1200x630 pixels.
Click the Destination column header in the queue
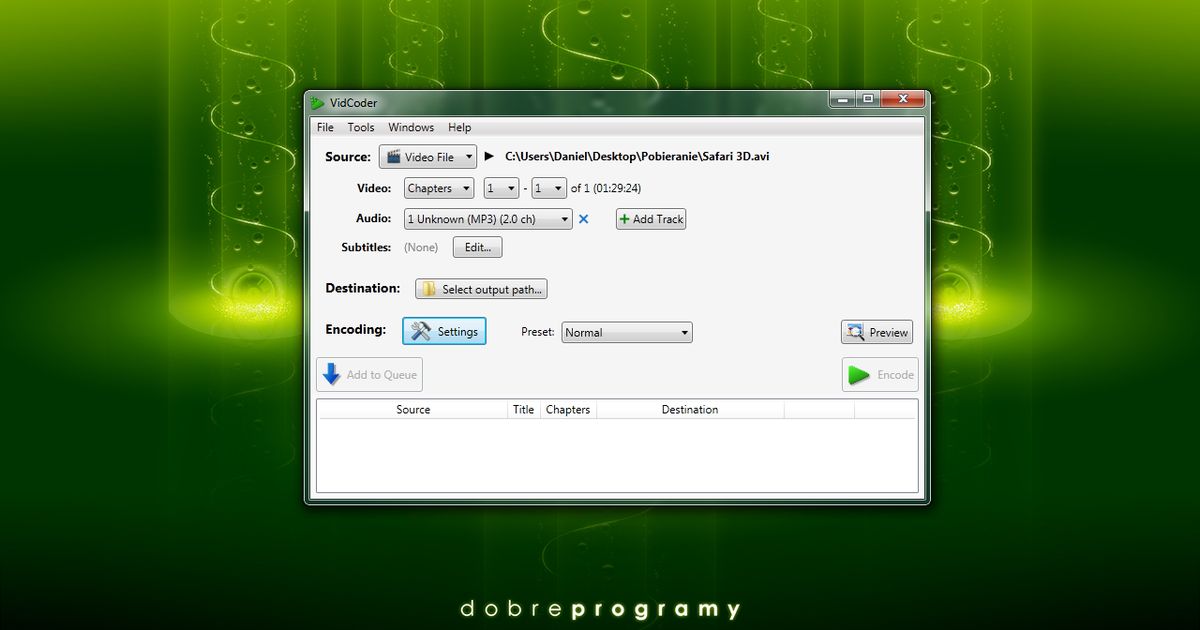click(x=690, y=409)
